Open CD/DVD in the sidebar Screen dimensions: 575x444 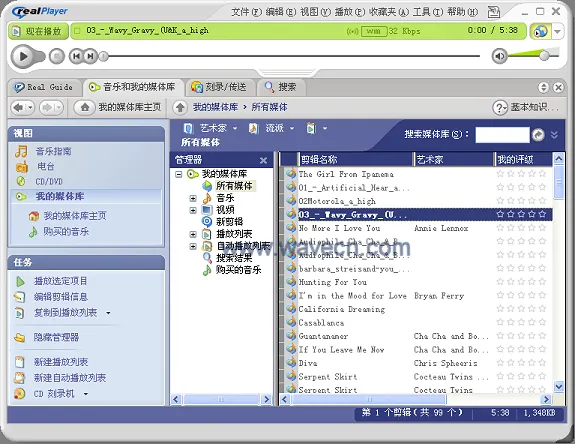(x=49, y=181)
